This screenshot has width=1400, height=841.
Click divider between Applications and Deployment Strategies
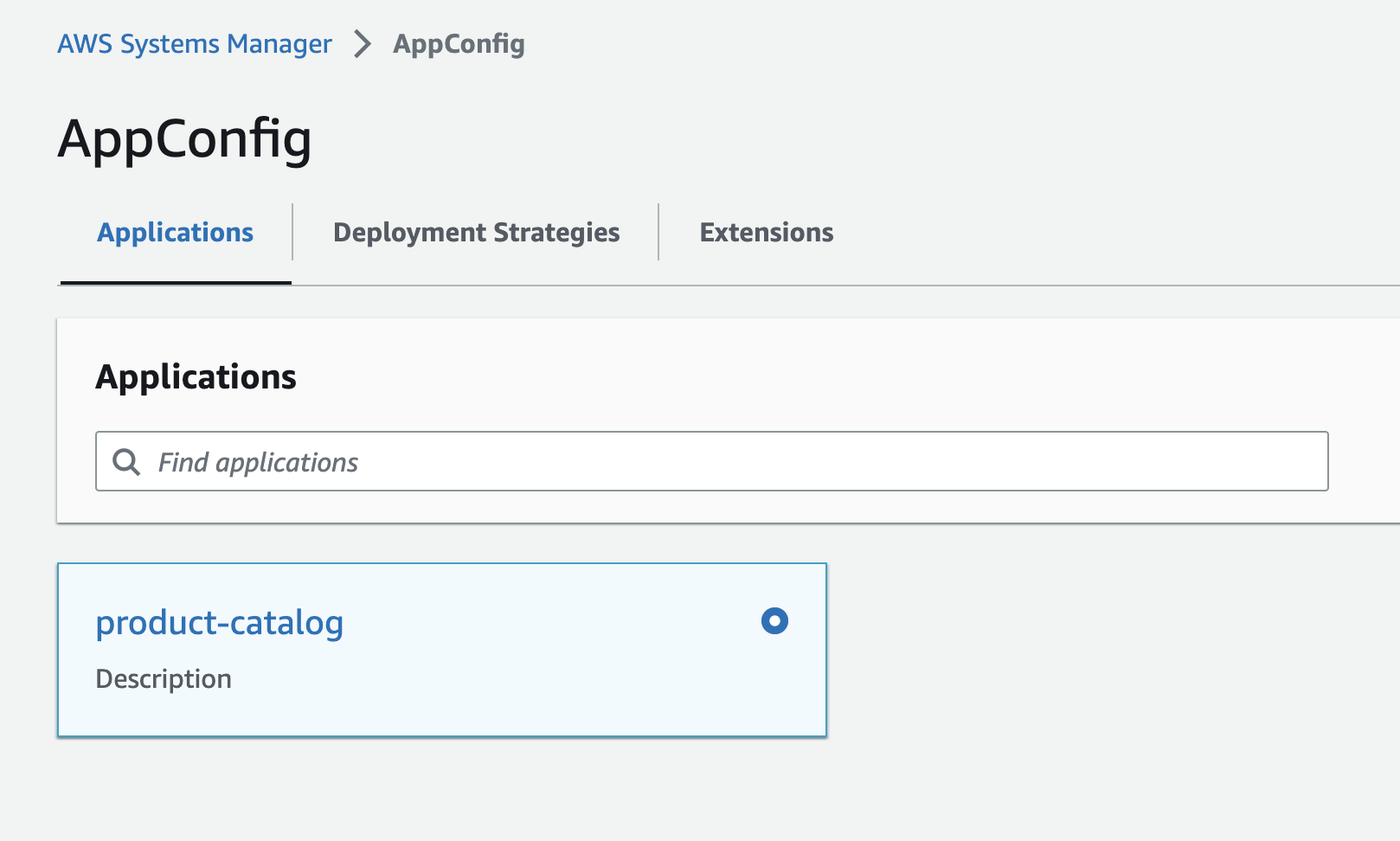point(292,232)
